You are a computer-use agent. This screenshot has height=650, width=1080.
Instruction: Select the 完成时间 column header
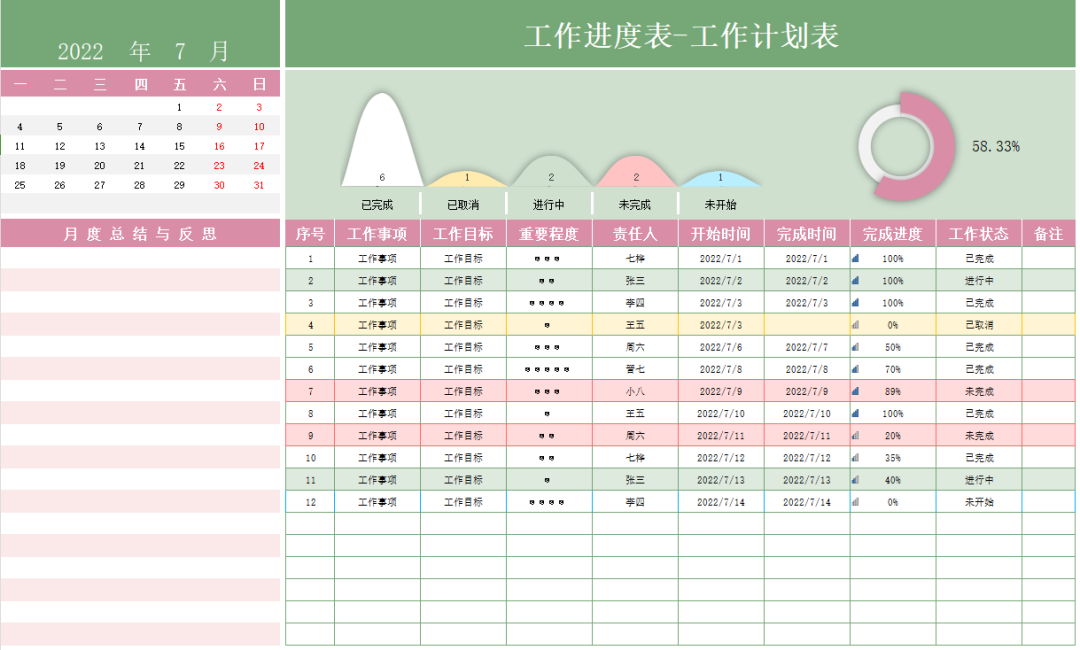point(807,234)
